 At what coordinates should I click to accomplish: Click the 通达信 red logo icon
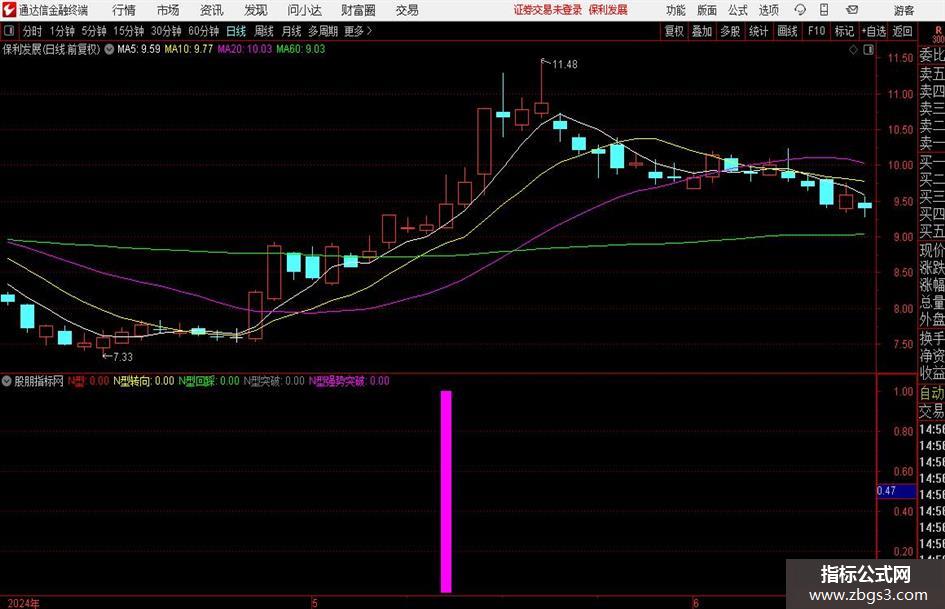(9, 10)
